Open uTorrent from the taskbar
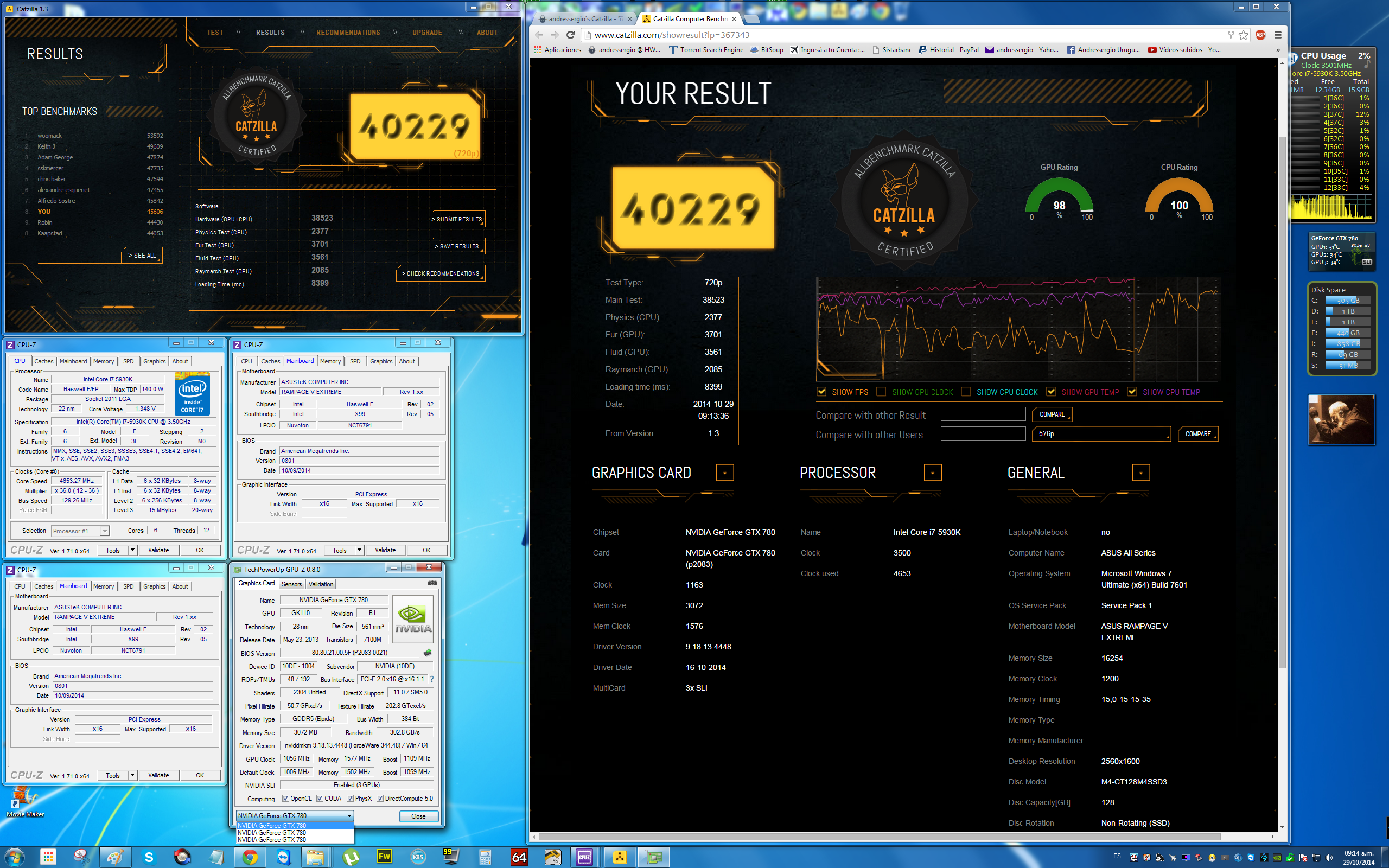 pyautogui.click(x=351, y=857)
